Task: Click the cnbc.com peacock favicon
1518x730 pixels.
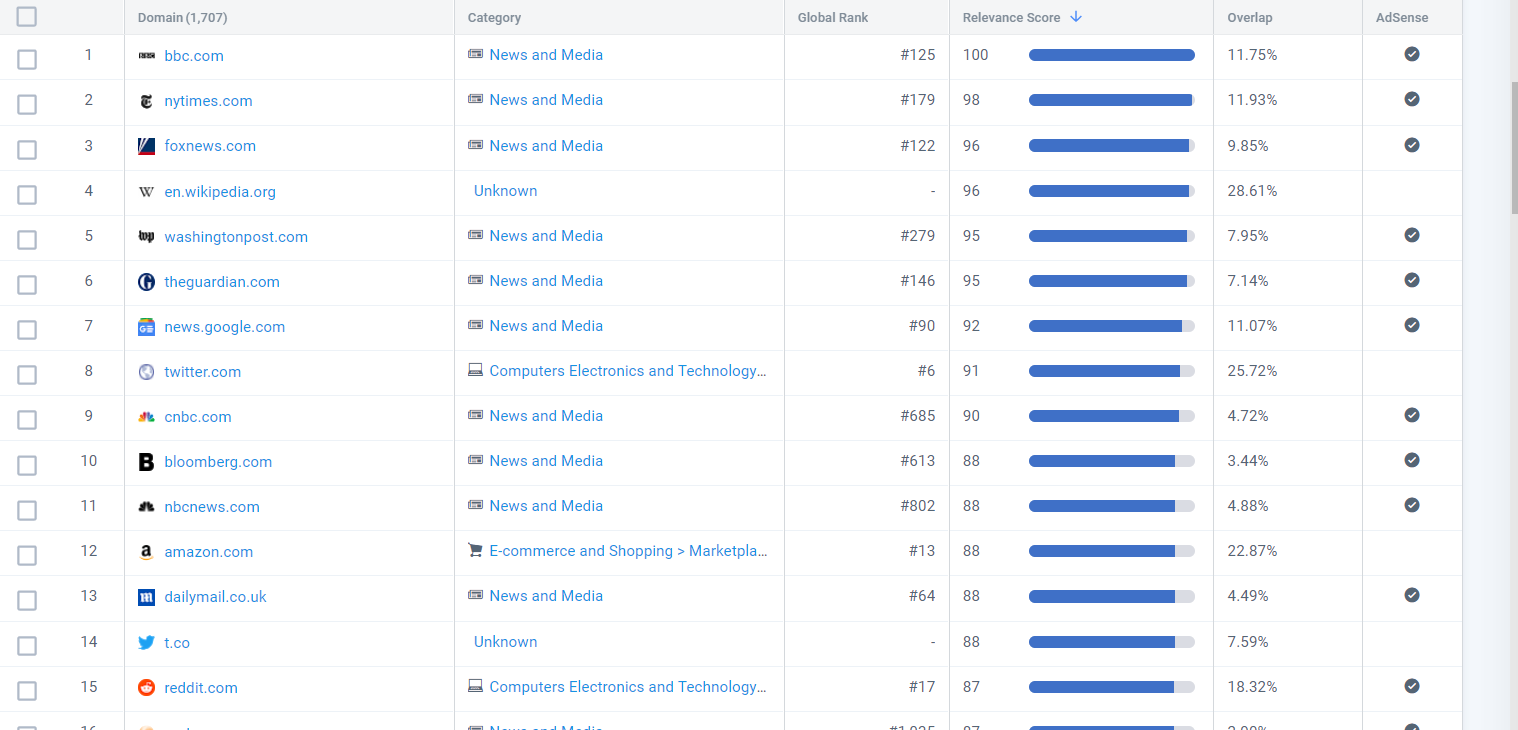Action: pos(146,417)
